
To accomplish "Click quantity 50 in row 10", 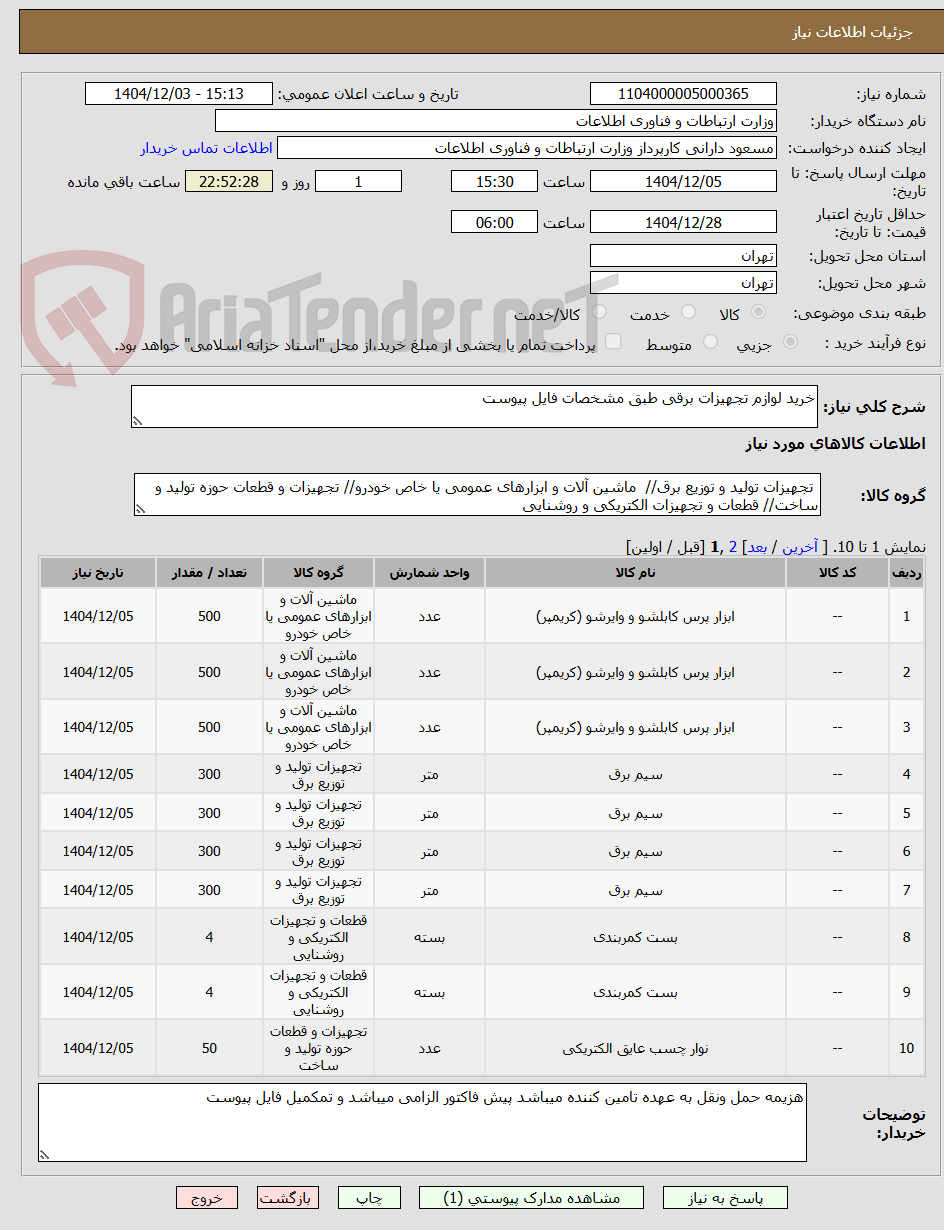I will pyautogui.click(x=209, y=1048).
